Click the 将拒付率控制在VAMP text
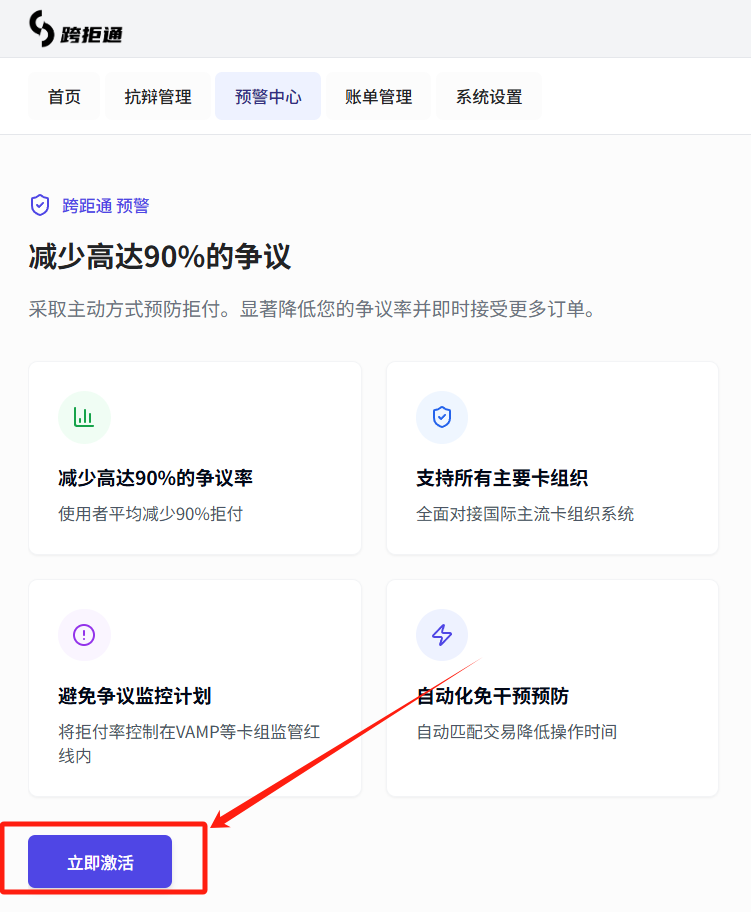 coord(189,743)
